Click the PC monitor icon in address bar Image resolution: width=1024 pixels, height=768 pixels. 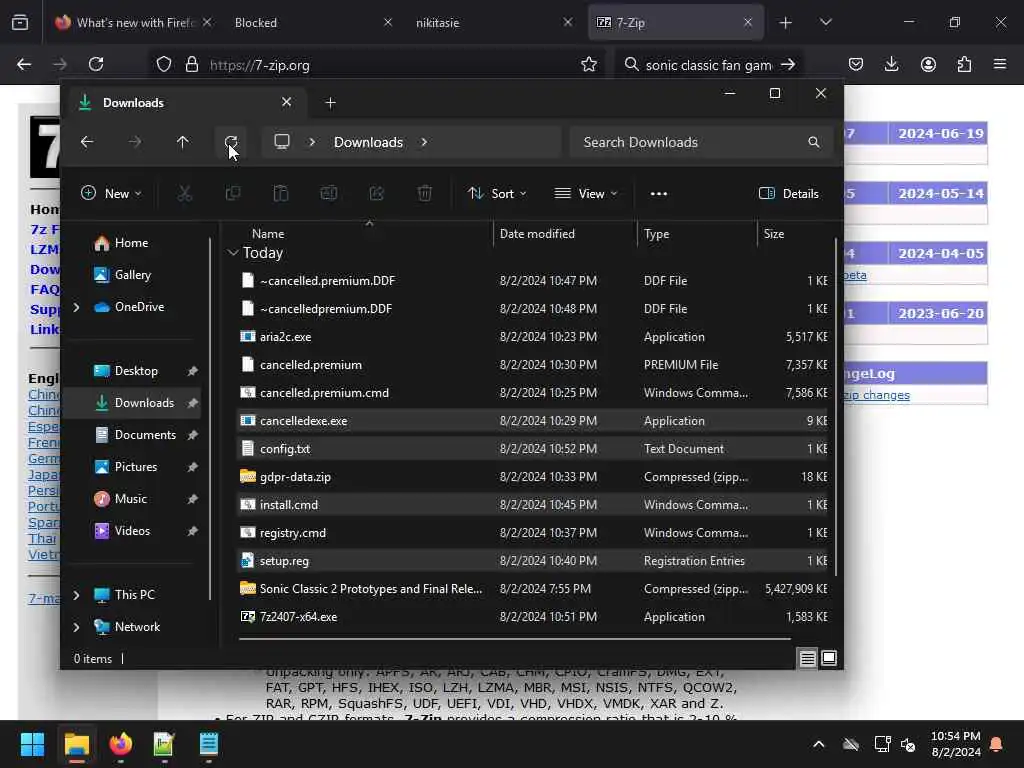(282, 142)
